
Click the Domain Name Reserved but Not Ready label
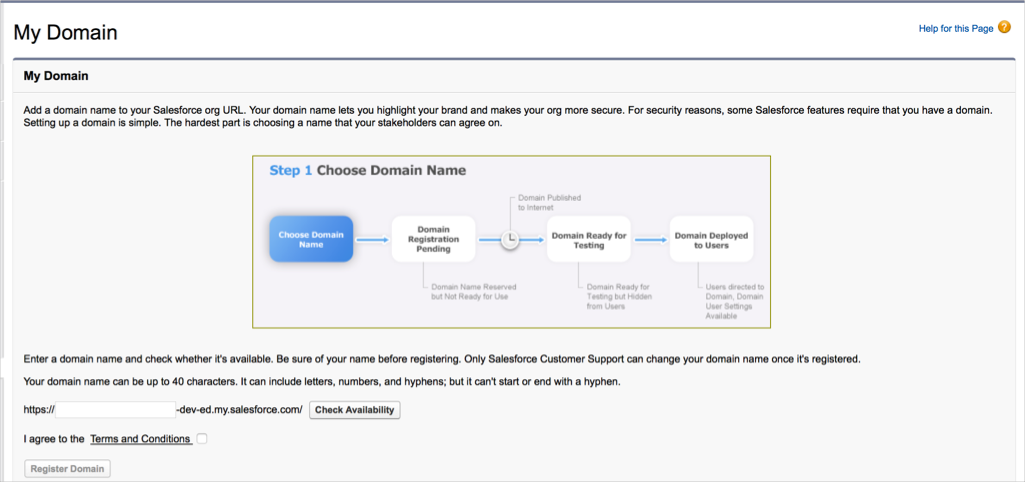coord(473,292)
